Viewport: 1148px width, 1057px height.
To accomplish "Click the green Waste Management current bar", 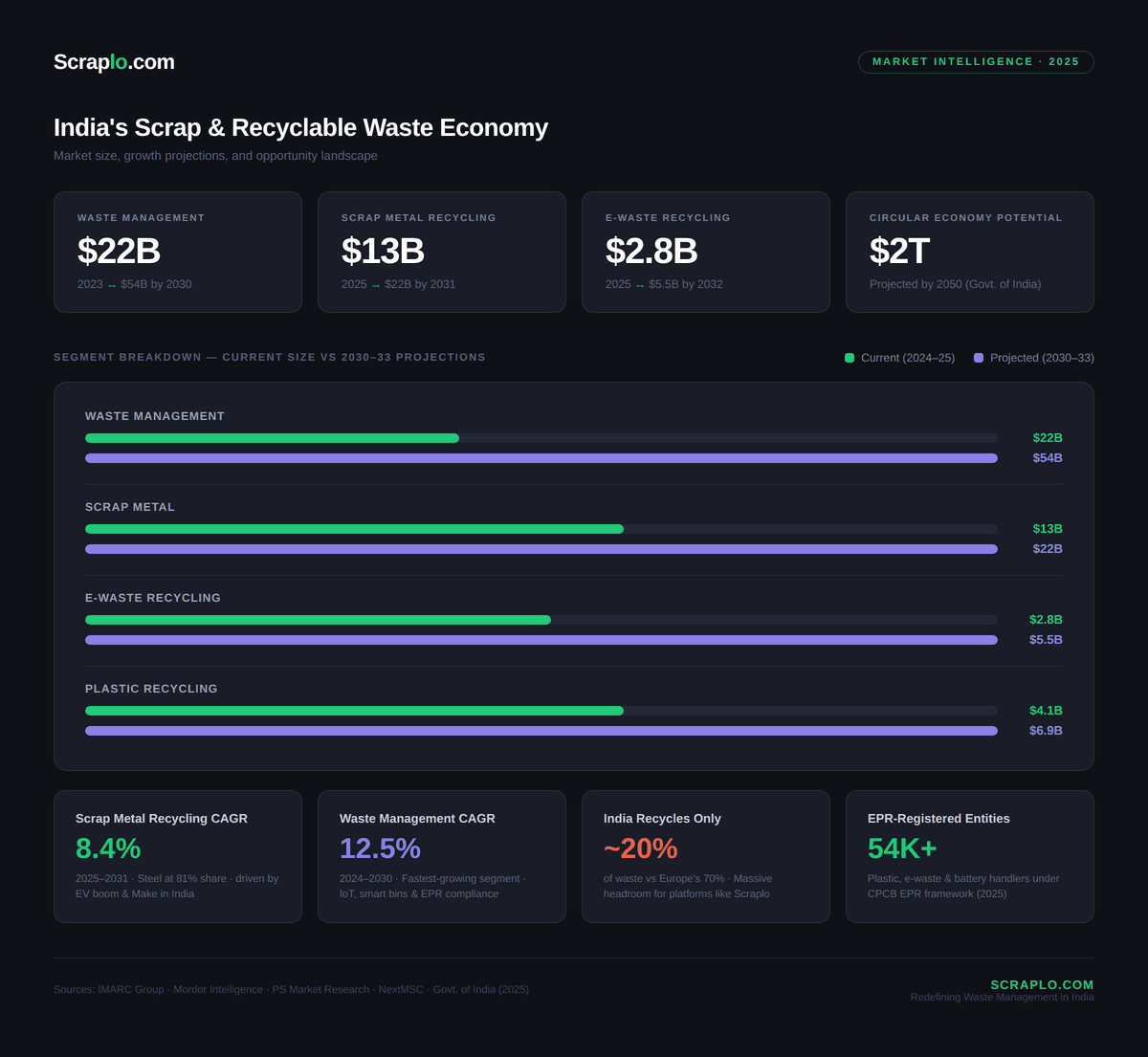I will coord(272,438).
